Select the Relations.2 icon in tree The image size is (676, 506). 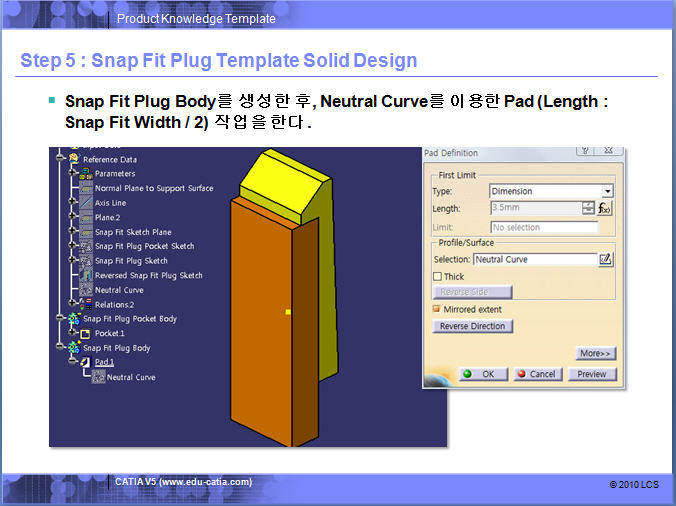[x=86, y=304]
